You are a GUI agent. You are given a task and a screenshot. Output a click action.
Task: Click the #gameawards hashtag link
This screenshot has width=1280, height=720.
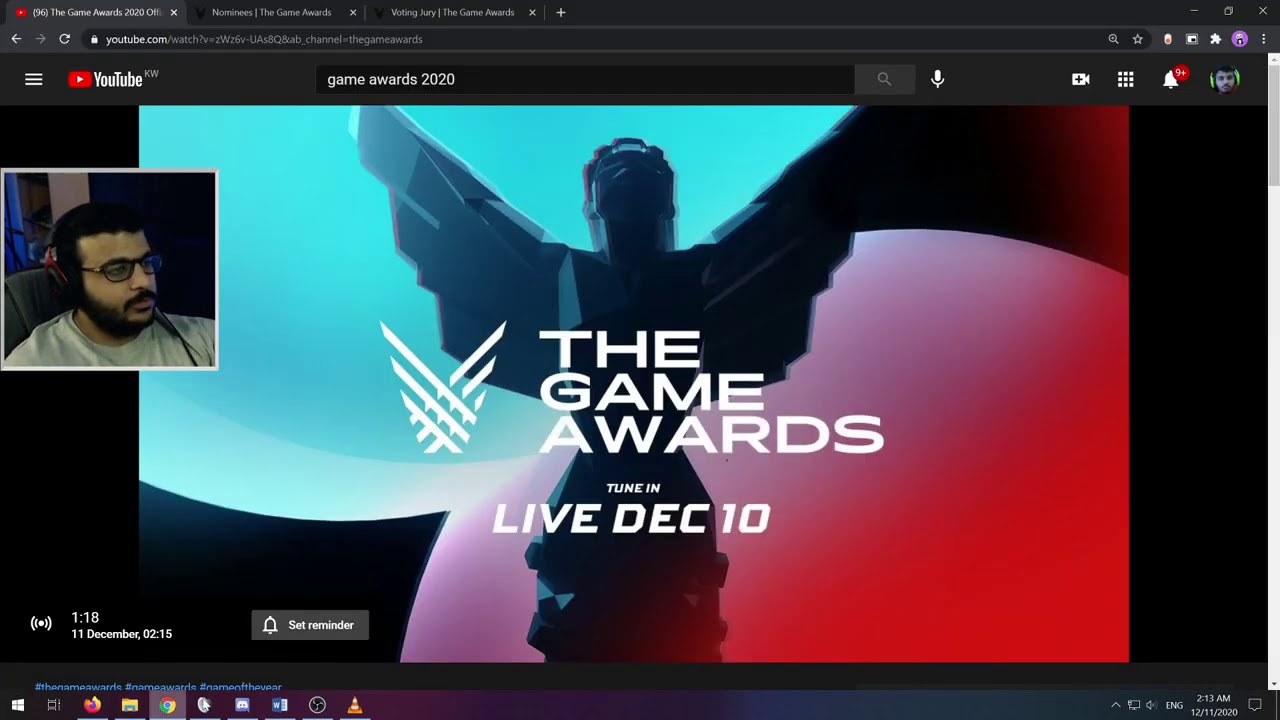160,688
